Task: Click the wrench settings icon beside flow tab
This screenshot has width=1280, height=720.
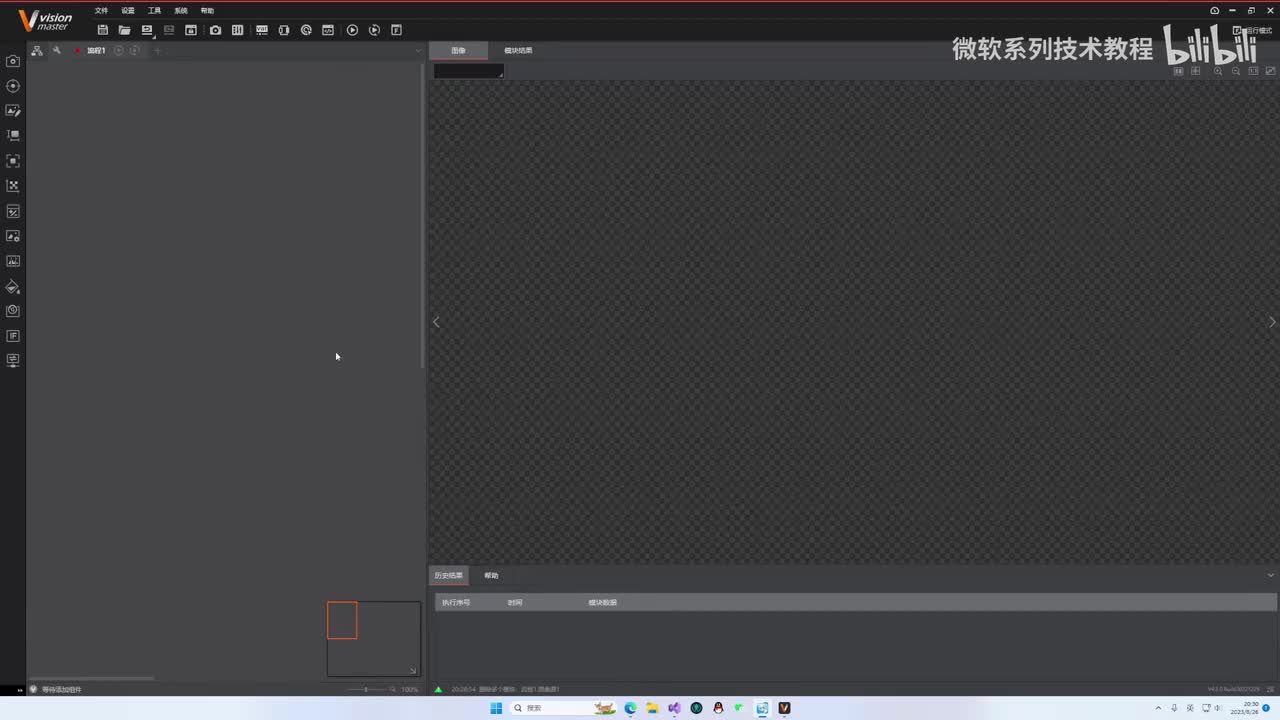Action: (56, 50)
